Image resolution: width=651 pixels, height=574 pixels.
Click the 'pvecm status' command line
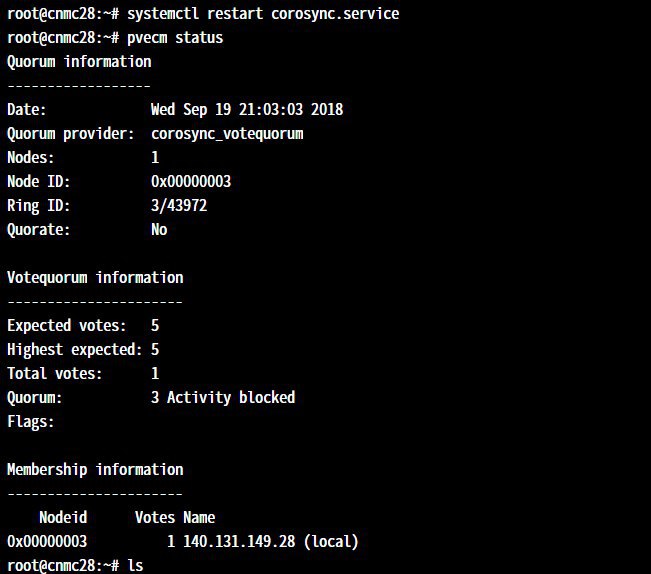[x=115, y=38]
